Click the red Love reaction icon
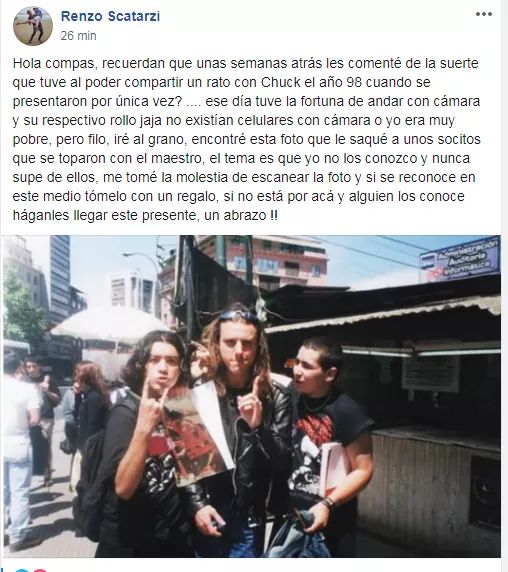Viewport: 508px width, 572px height. (x=40, y=570)
